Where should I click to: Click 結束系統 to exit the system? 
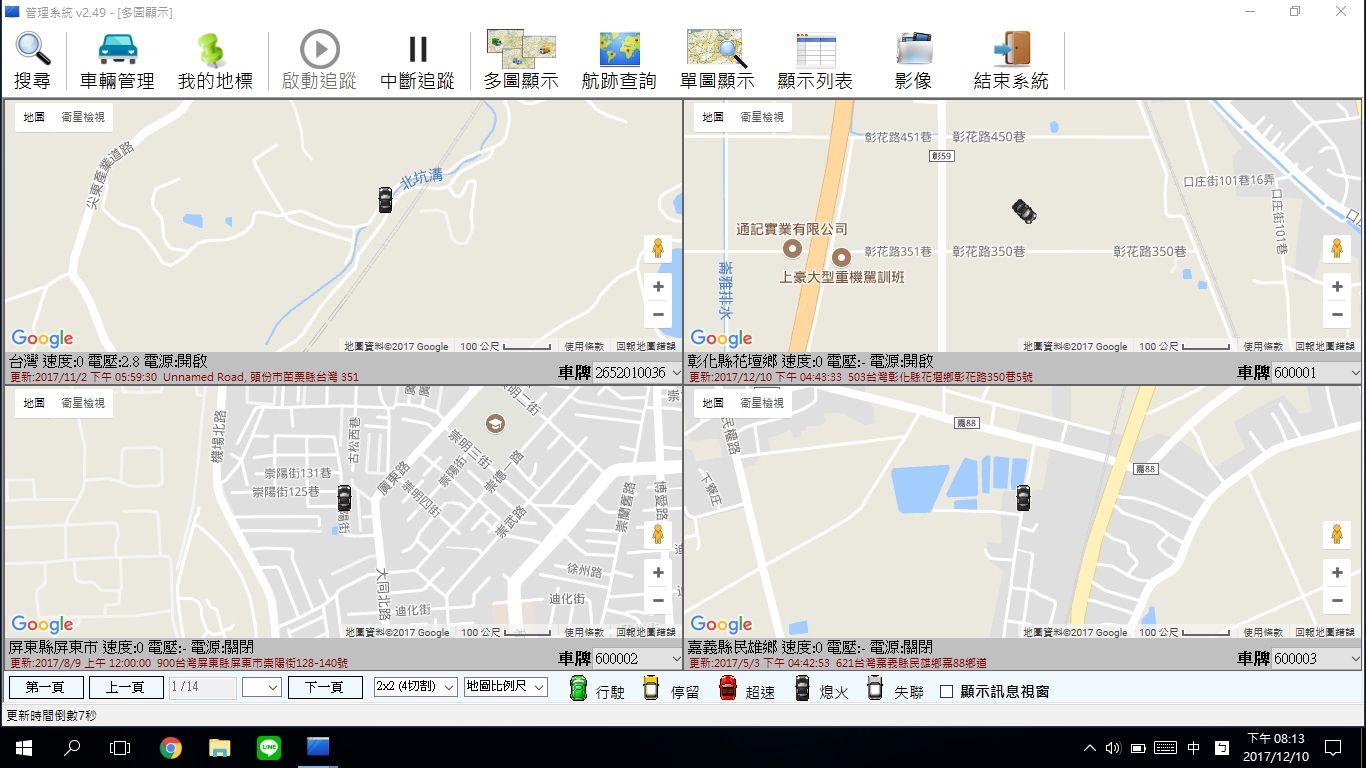(x=1011, y=61)
